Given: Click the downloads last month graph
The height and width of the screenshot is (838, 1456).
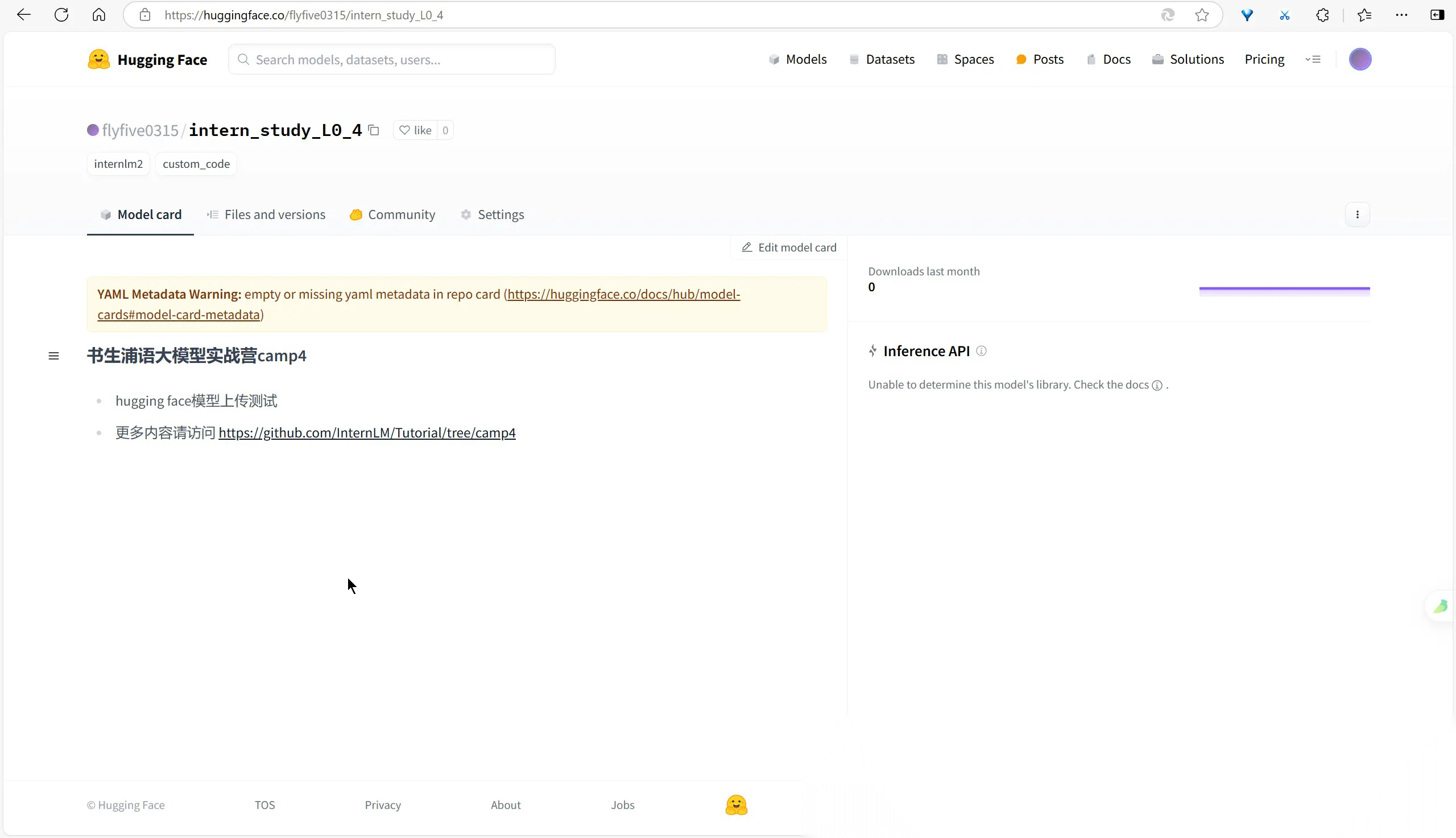Looking at the screenshot, I should pyautogui.click(x=1284, y=289).
